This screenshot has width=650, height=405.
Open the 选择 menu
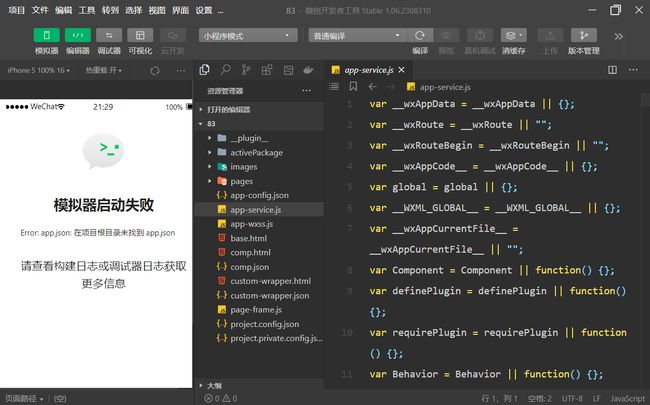[133, 10]
